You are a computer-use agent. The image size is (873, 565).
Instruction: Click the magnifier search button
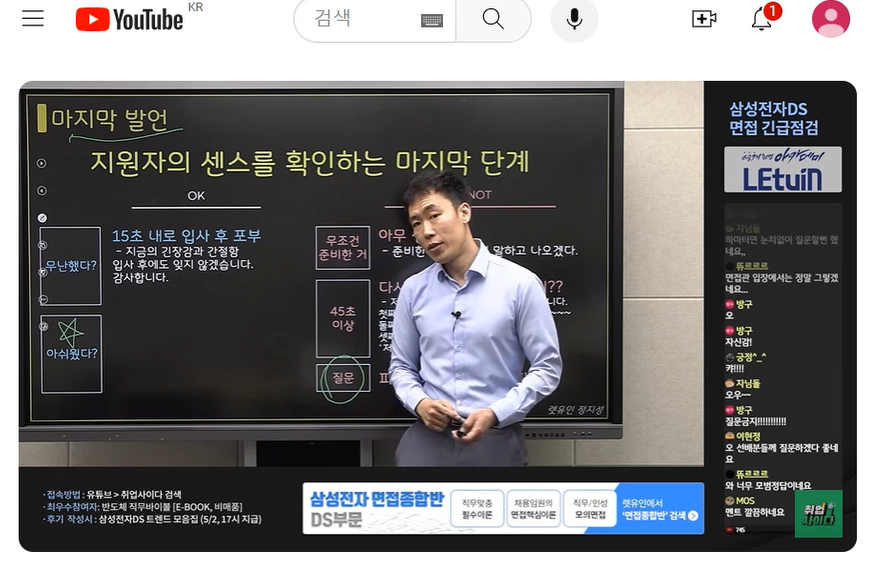coord(493,19)
